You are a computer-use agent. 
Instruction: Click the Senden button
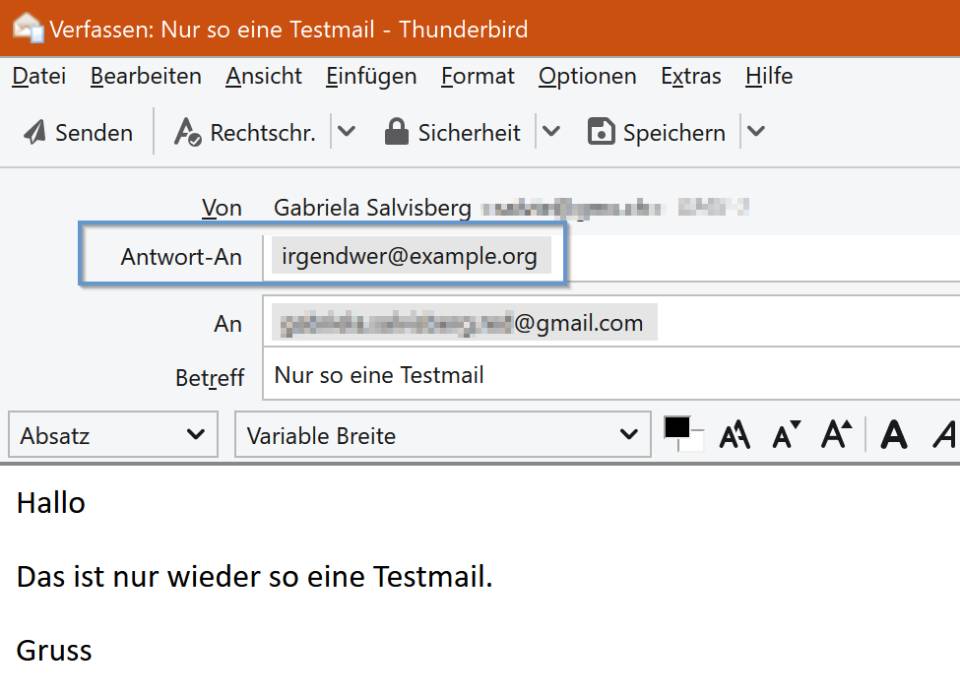coord(78,132)
